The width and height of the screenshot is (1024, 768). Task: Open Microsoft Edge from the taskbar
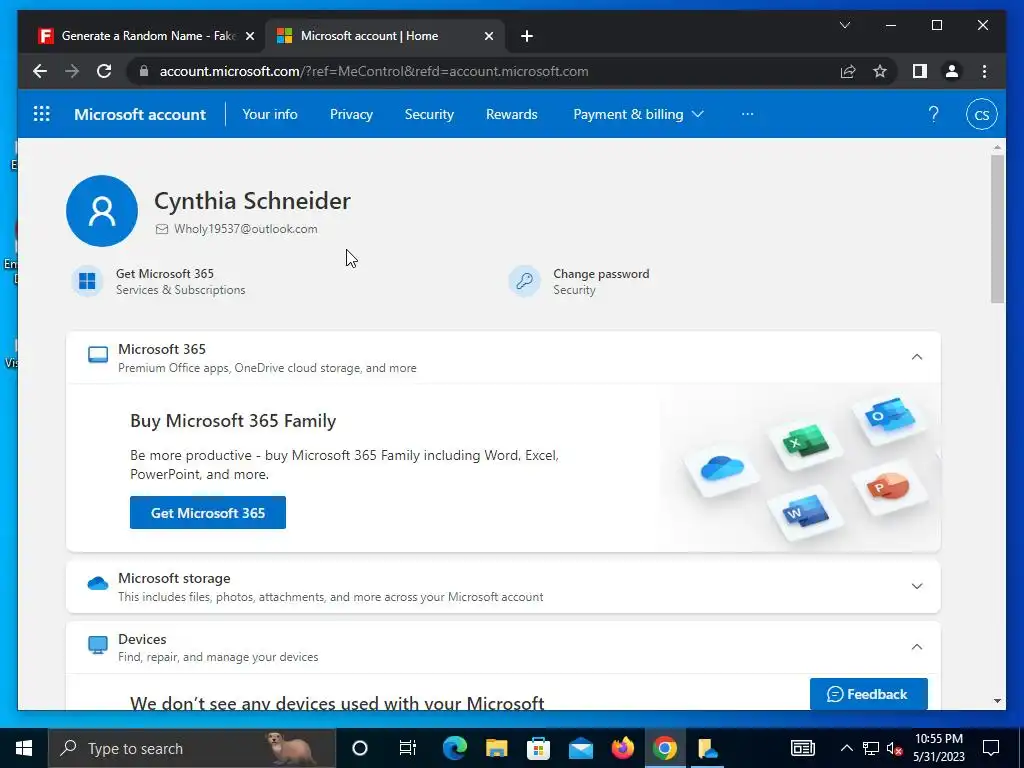coord(455,748)
